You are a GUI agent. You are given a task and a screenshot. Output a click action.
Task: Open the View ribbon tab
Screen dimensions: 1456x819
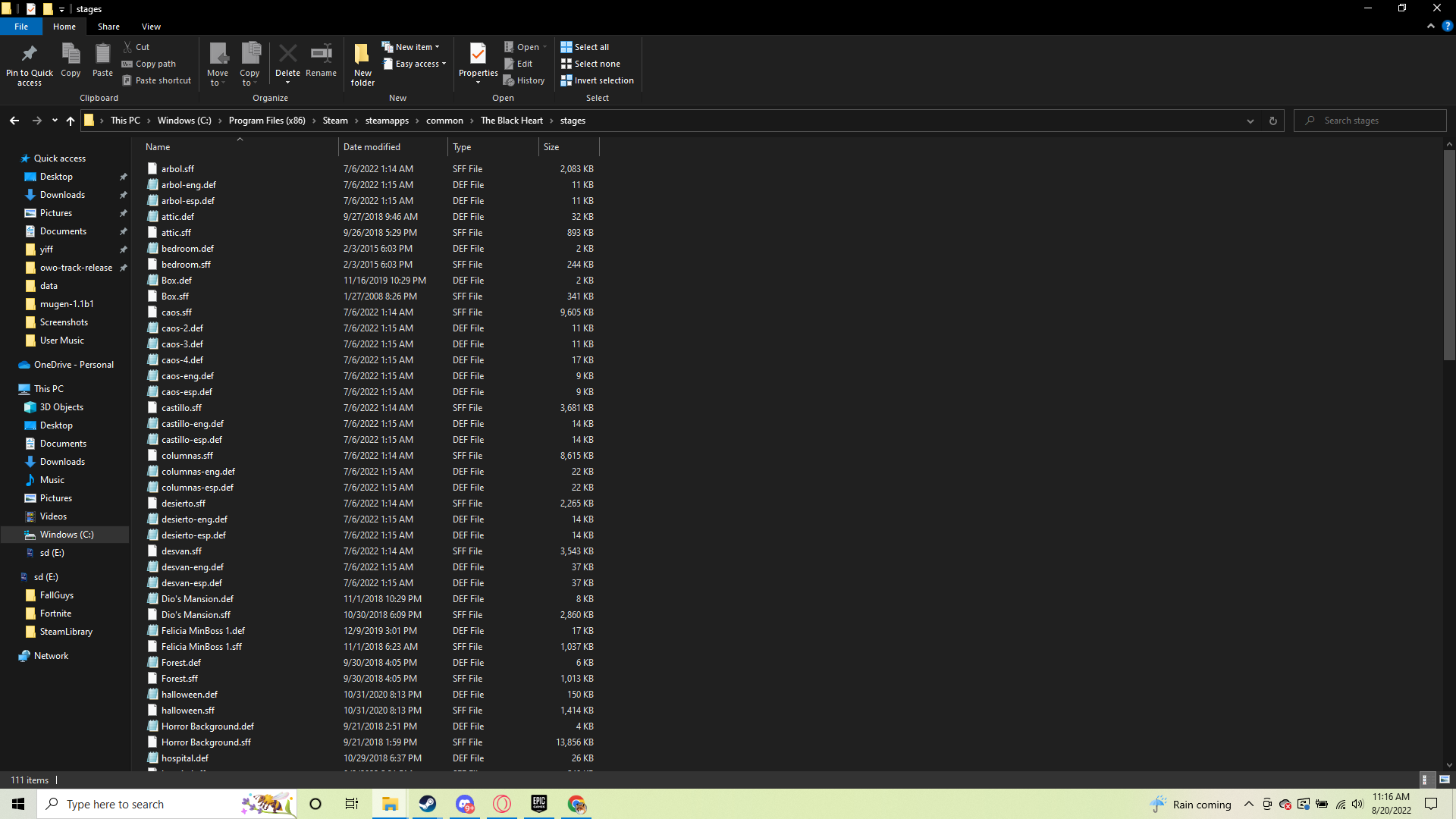pyautogui.click(x=151, y=27)
